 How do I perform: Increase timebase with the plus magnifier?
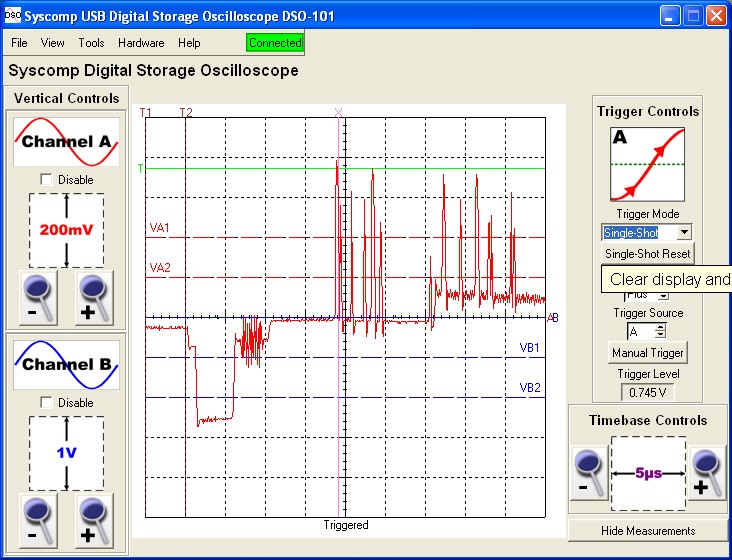pyautogui.click(x=707, y=473)
